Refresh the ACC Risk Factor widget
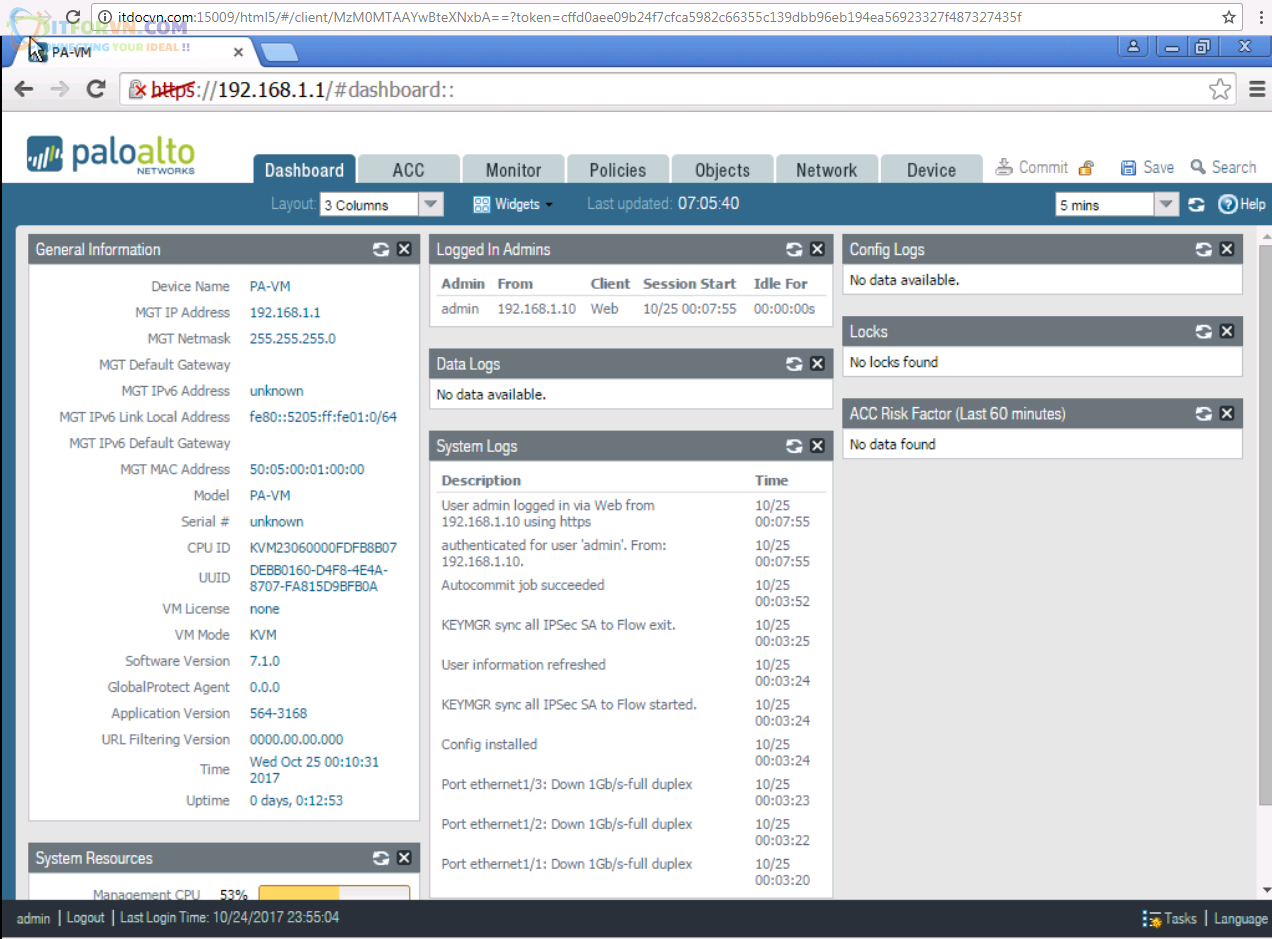 1204,414
